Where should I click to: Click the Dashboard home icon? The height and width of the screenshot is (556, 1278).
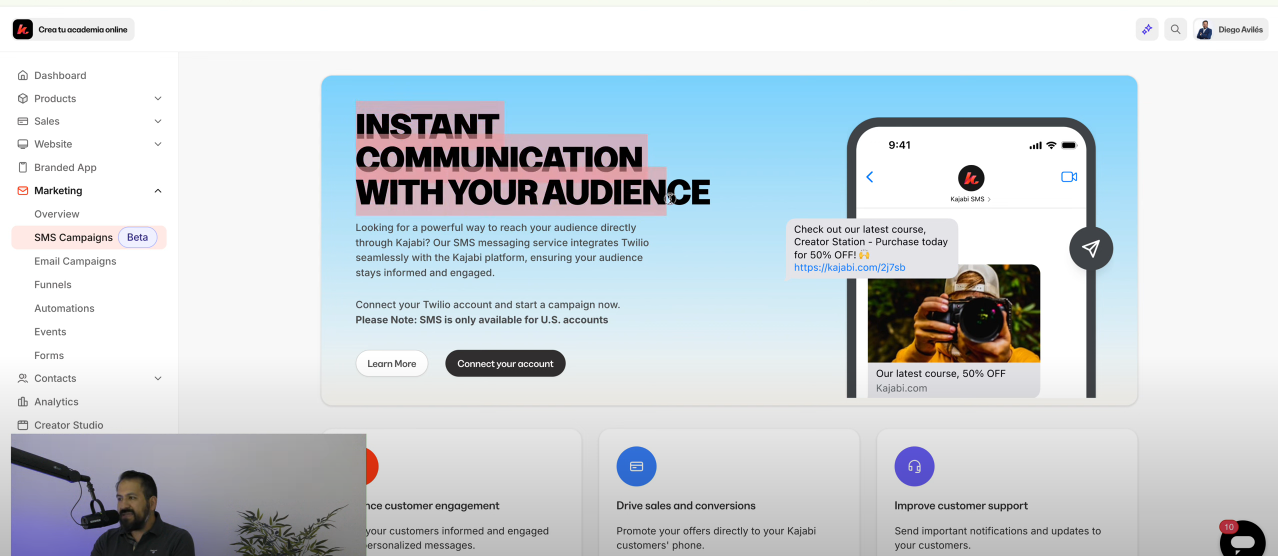click(x=23, y=75)
